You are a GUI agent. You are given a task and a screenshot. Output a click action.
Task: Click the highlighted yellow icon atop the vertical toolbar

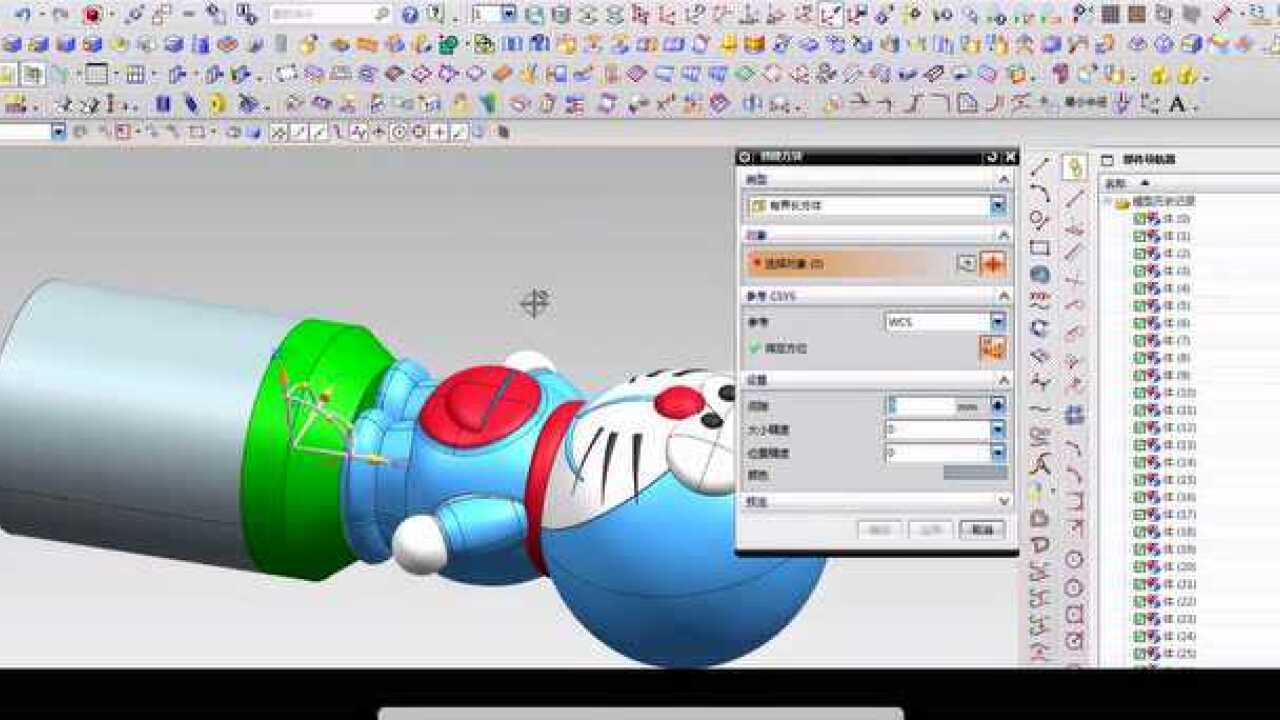(x=1074, y=167)
